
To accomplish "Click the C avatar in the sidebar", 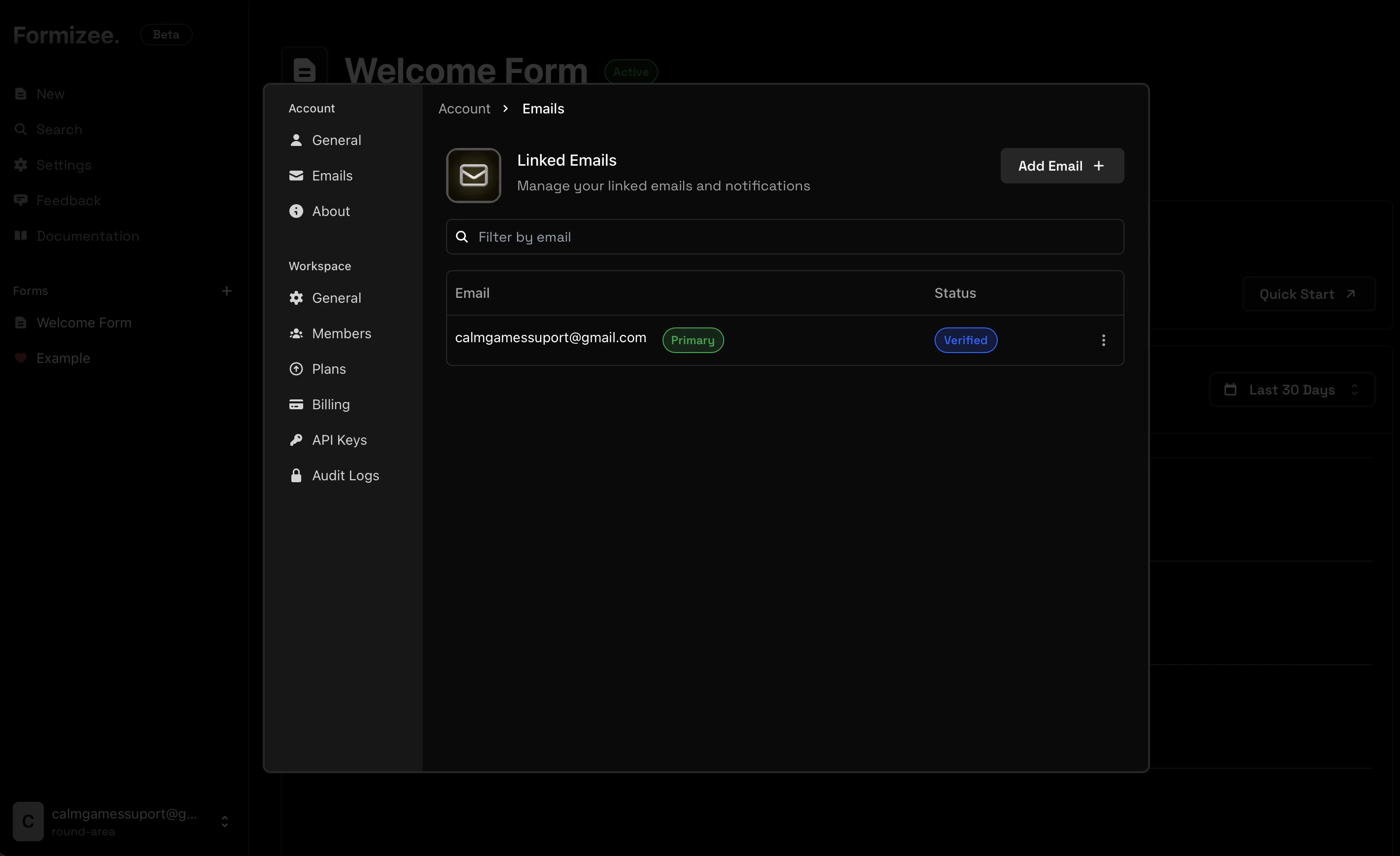I will [28, 821].
